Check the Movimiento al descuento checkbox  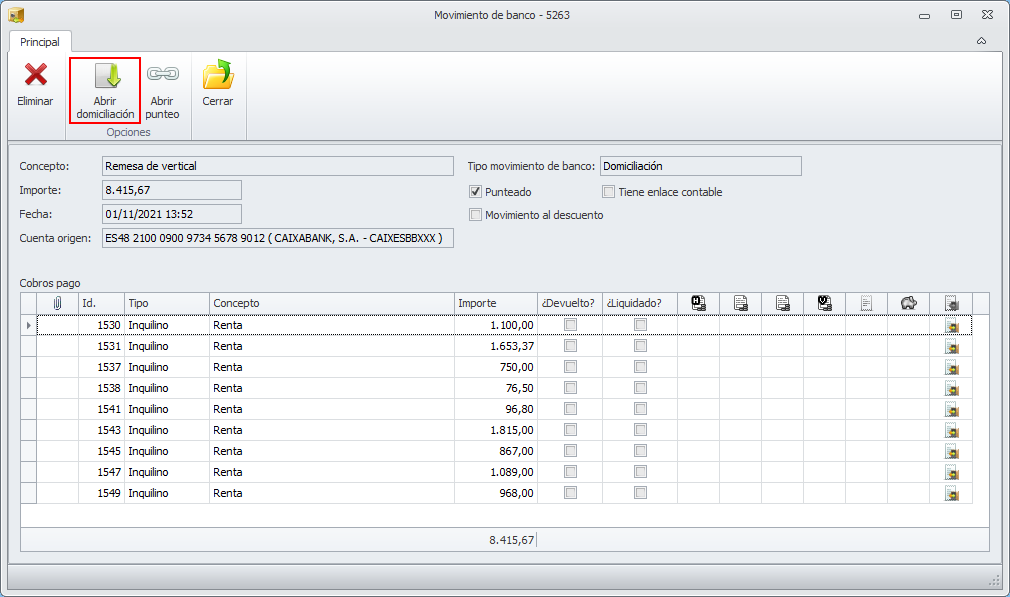coord(476,215)
